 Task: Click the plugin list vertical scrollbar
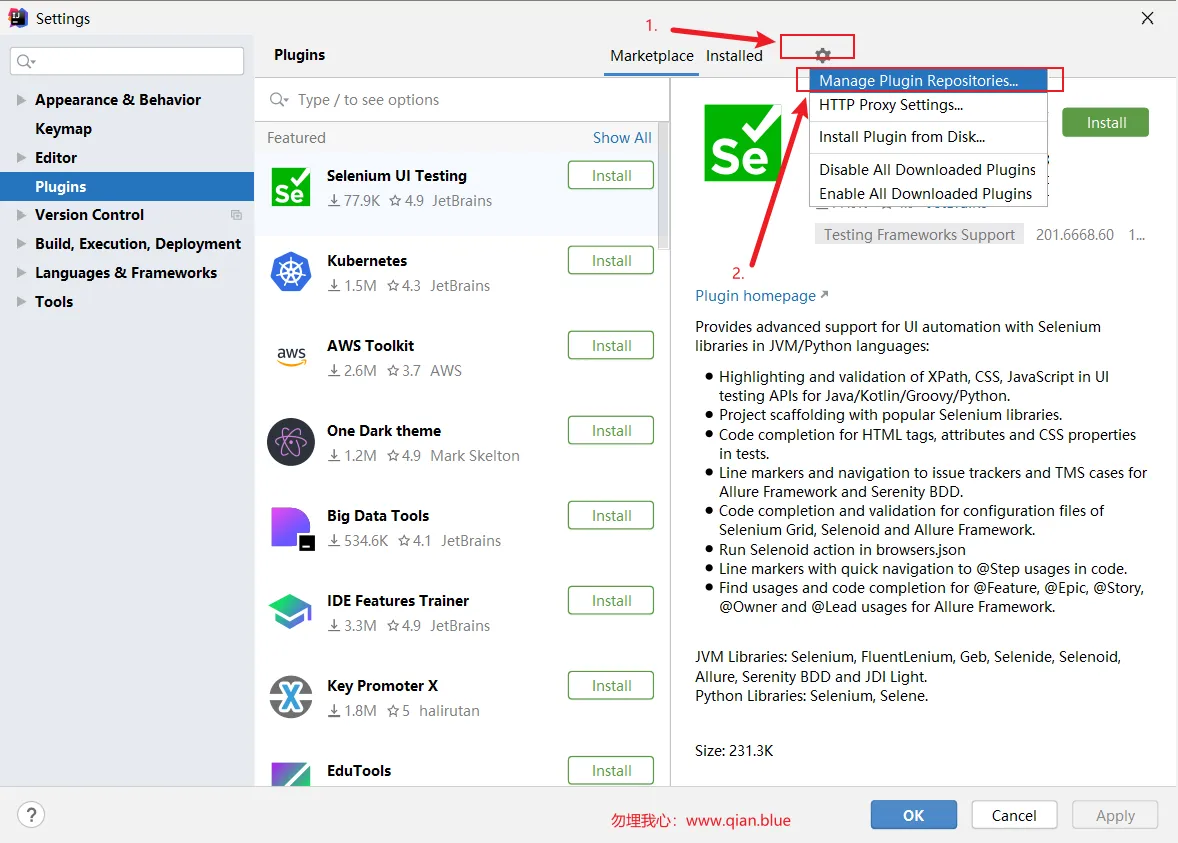click(x=663, y=186)
